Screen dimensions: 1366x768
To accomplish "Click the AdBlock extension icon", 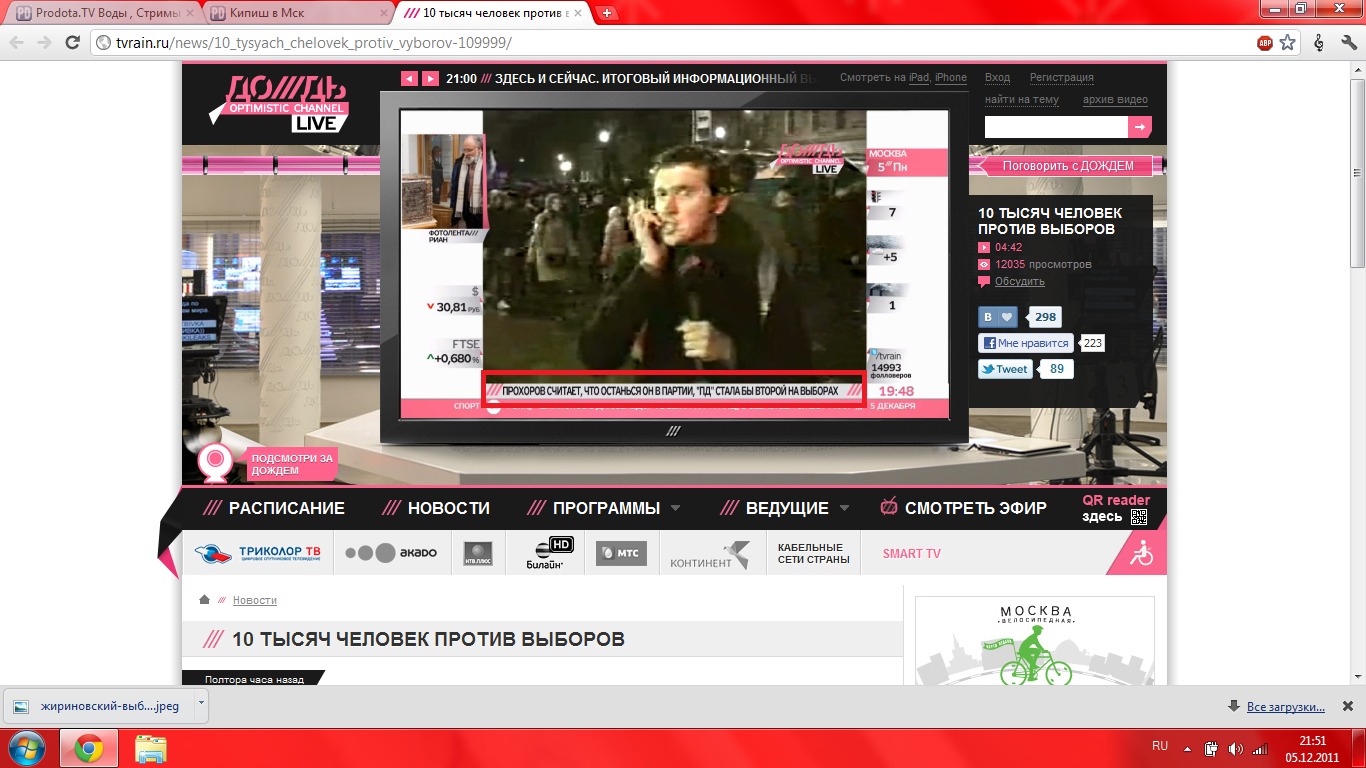I will [x=1265, y=43].
